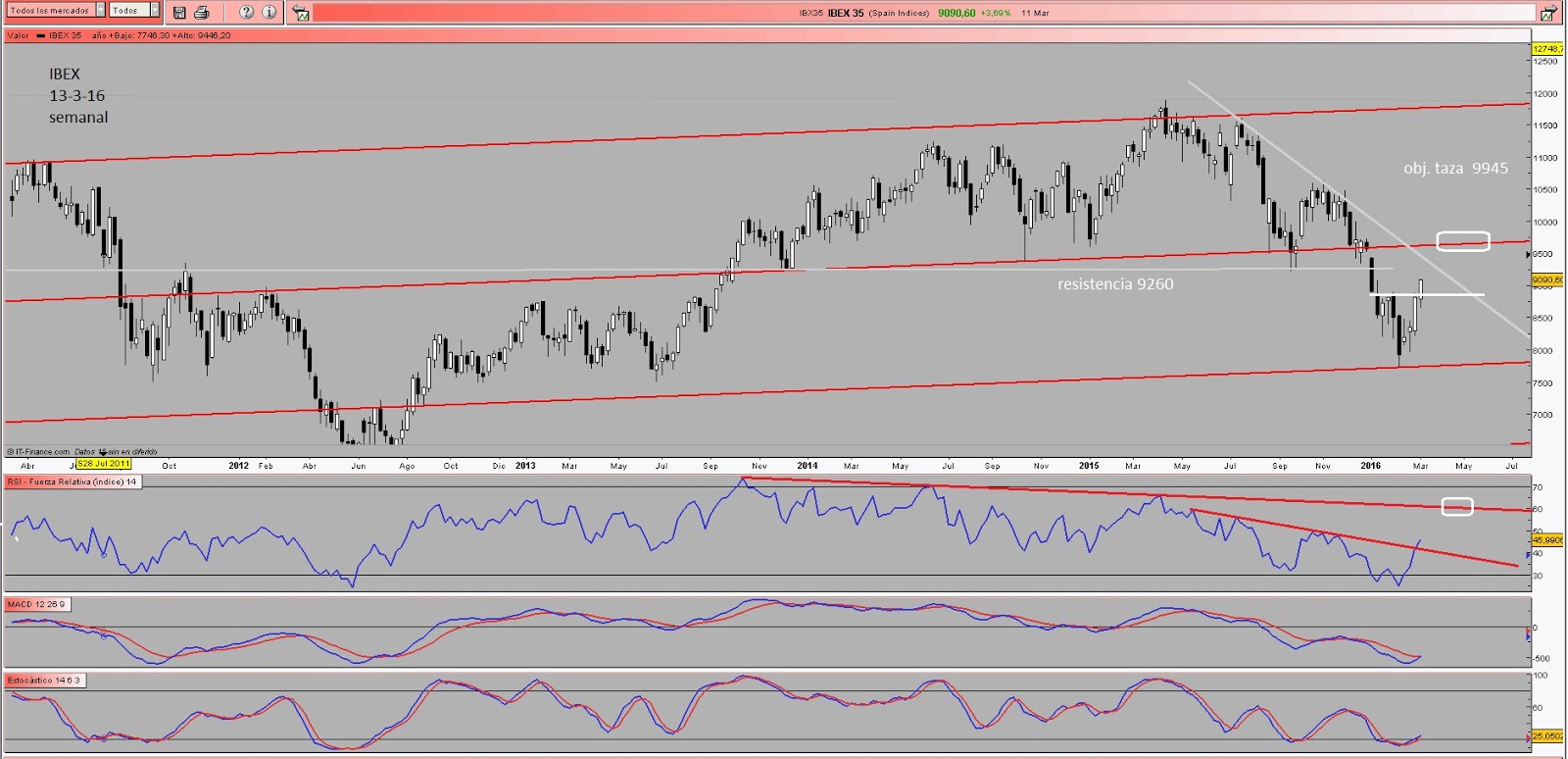The width and height of the screenshot is (1568, 759).
Task: Open the information icon in toolbar
Action: pyautogui.click(x=269, y=13)
